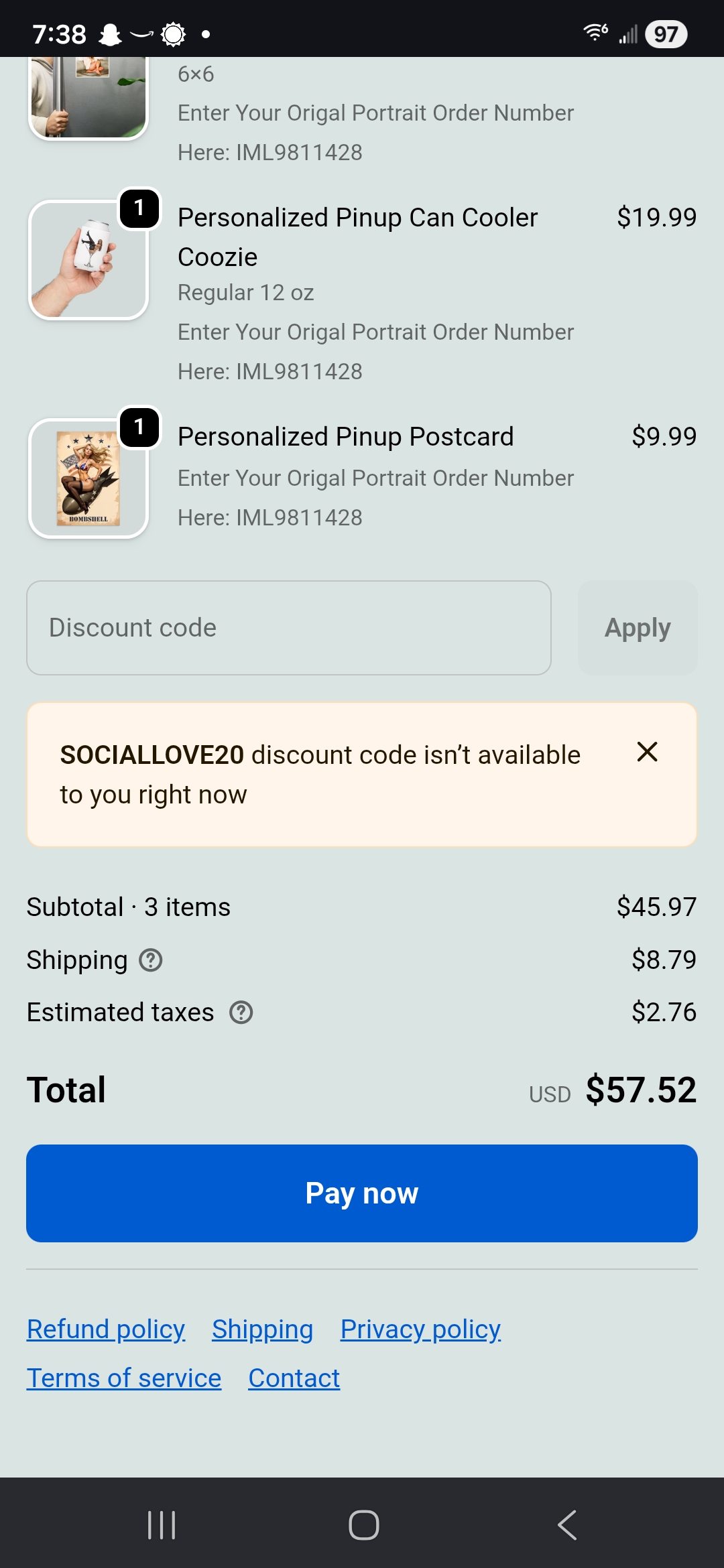Tap the Estimated taxes help icon

tap(241, 1012)
